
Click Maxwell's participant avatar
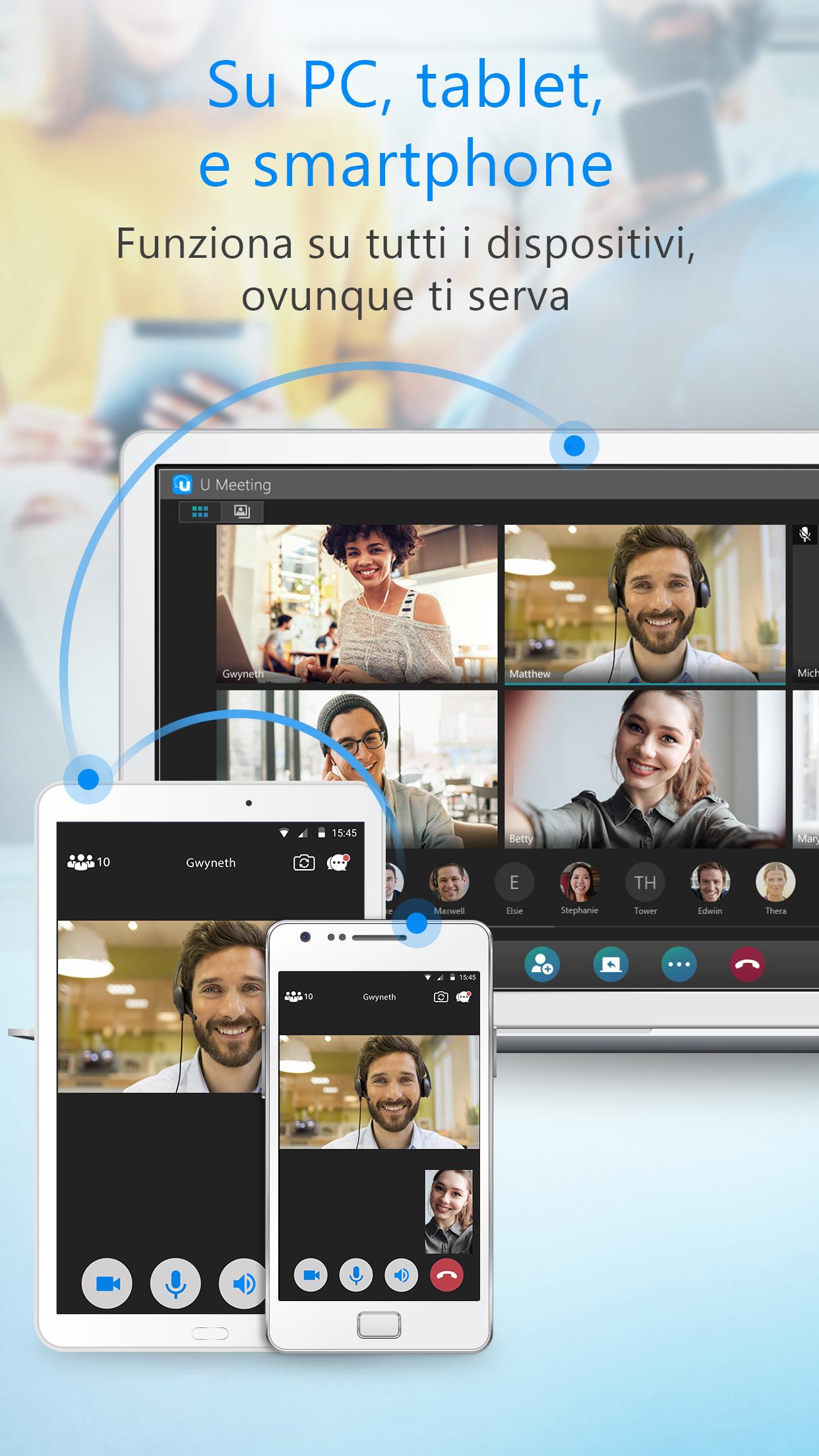pos(449,882)
